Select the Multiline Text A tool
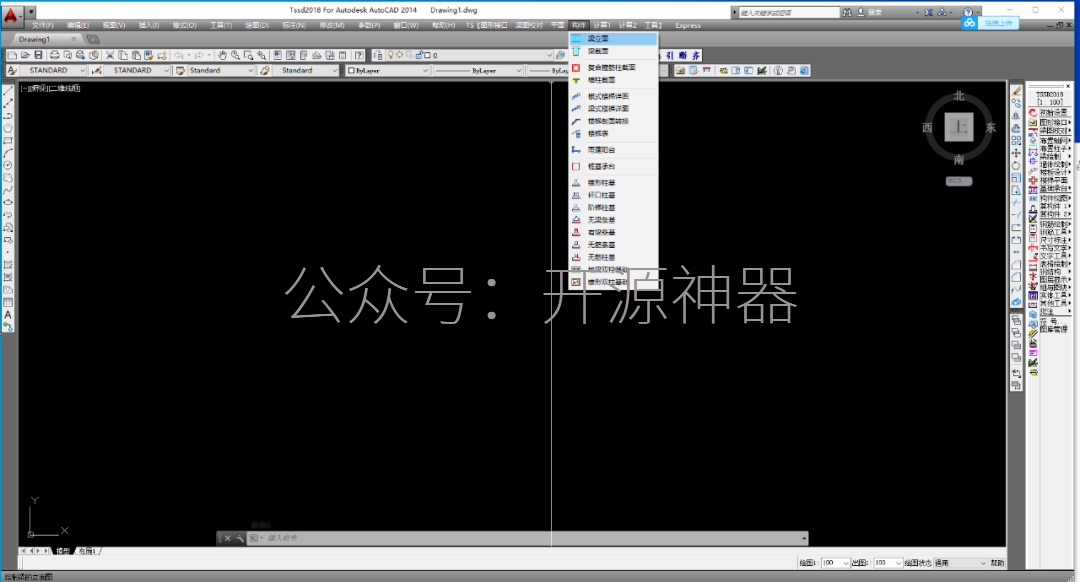This screenshot has height=582, width=1080. tap(8, 315)
